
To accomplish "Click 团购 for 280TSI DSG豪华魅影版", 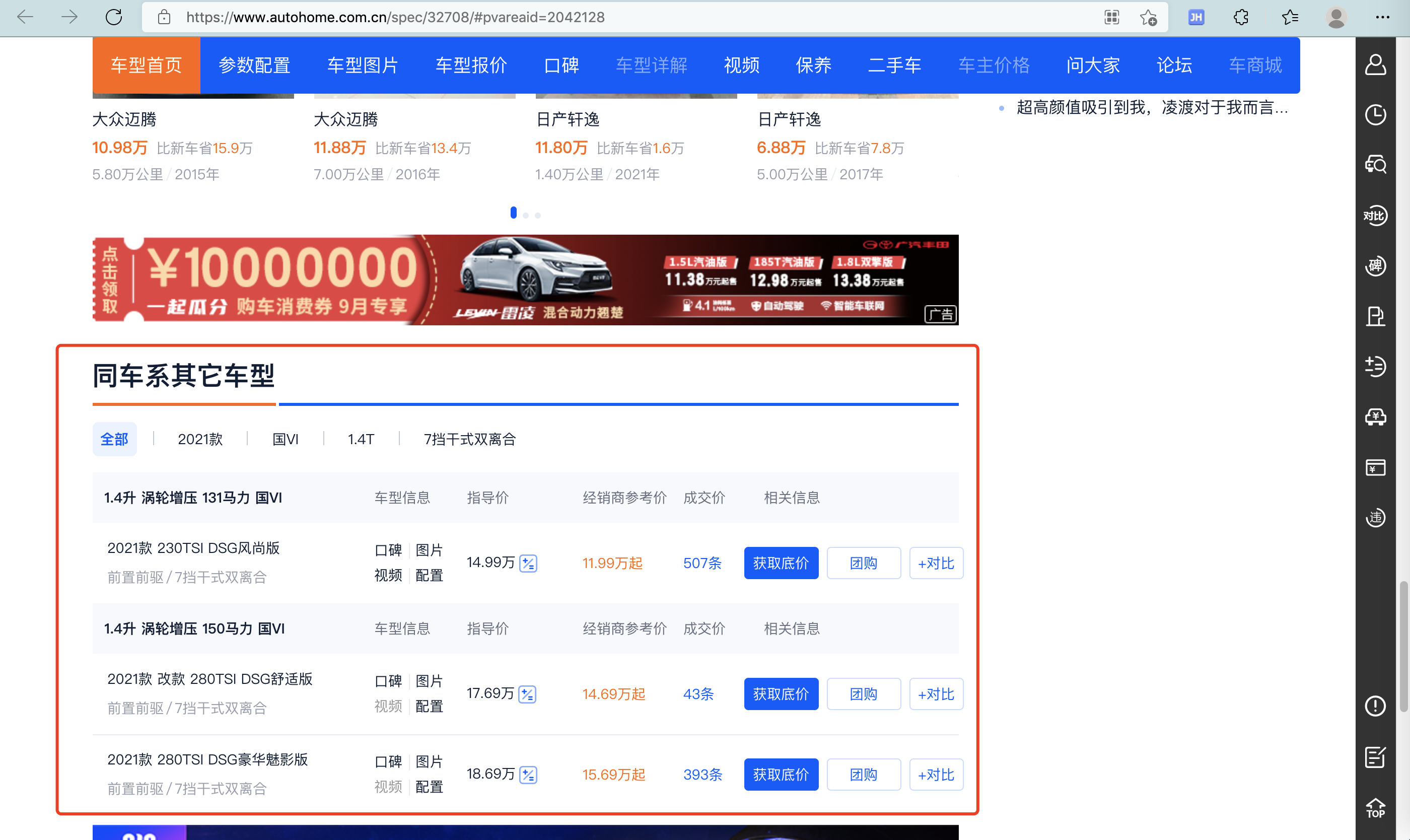I will [864, 775].
